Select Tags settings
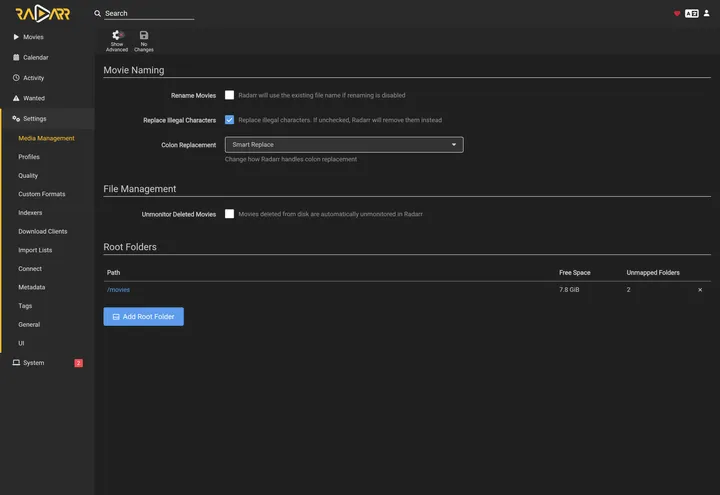 point(25,306)
